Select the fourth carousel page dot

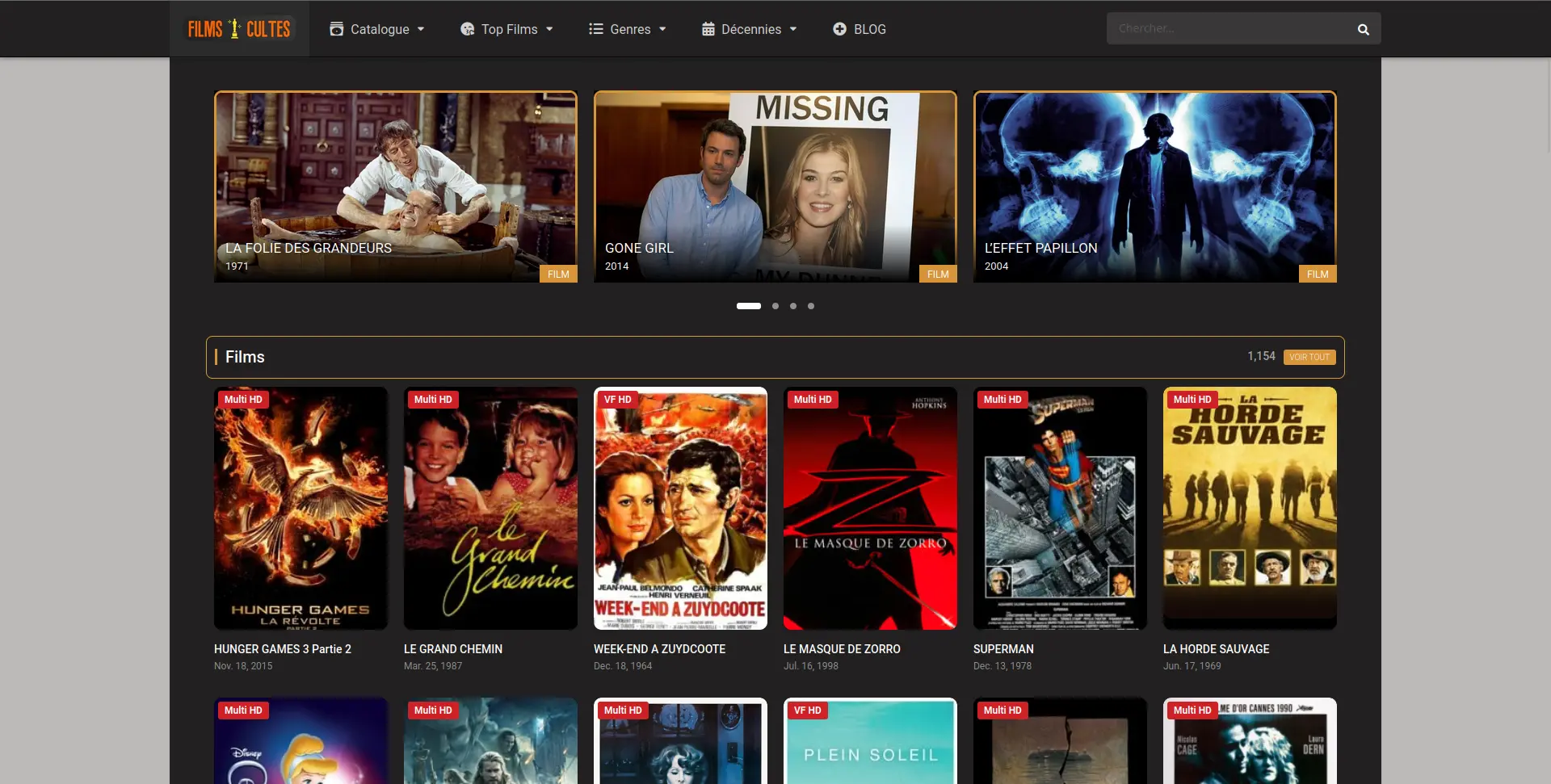point(811,306)
